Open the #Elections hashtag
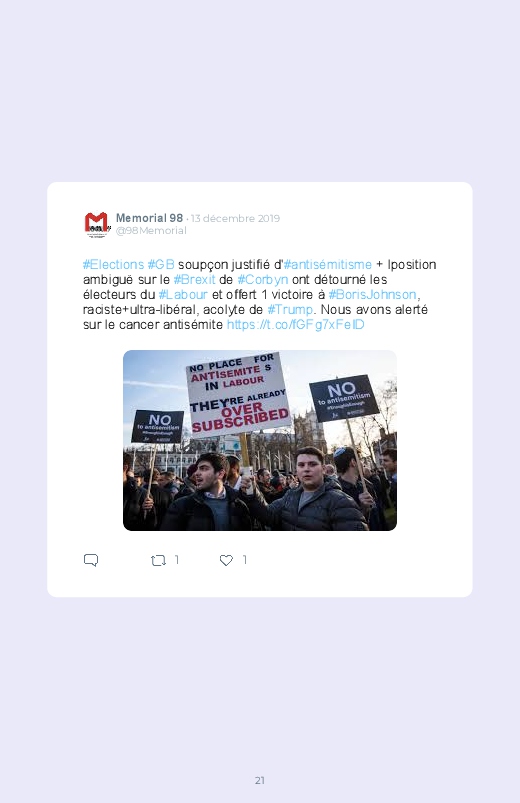The width and height of the screenshot is (520, 803). point(113,265)
